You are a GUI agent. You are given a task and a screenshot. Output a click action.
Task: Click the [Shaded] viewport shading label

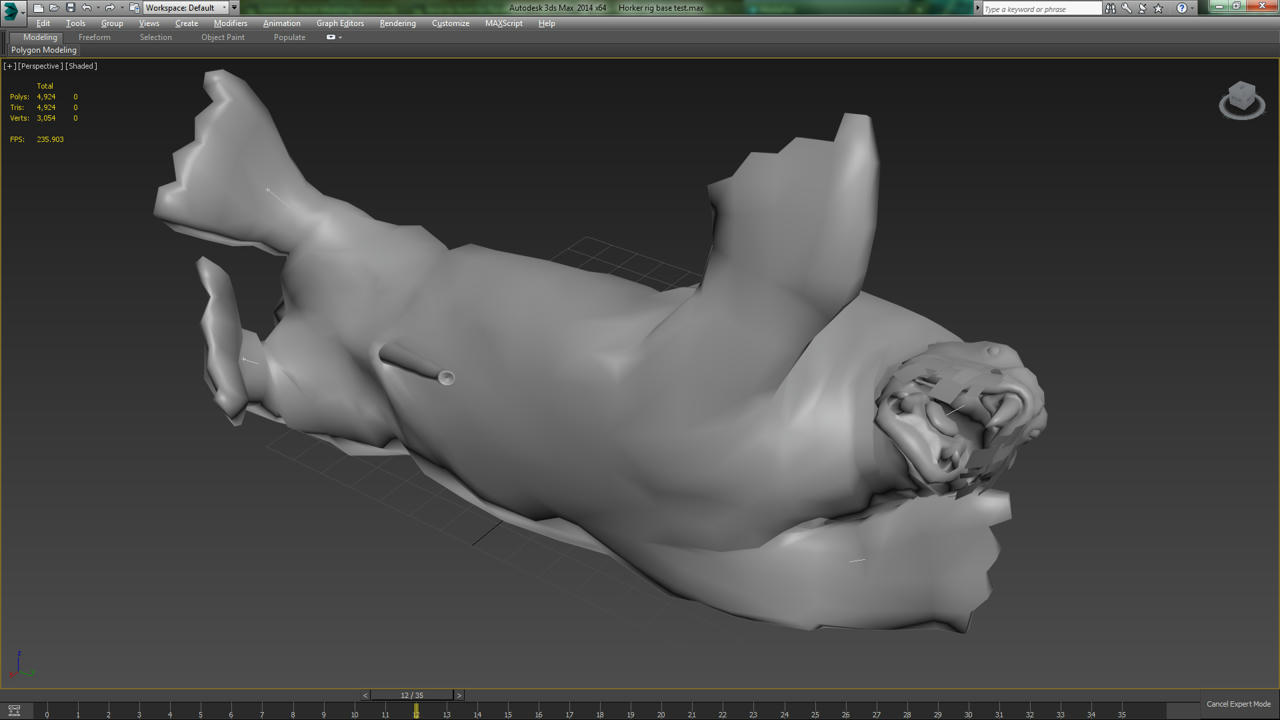tap(82, 66)
